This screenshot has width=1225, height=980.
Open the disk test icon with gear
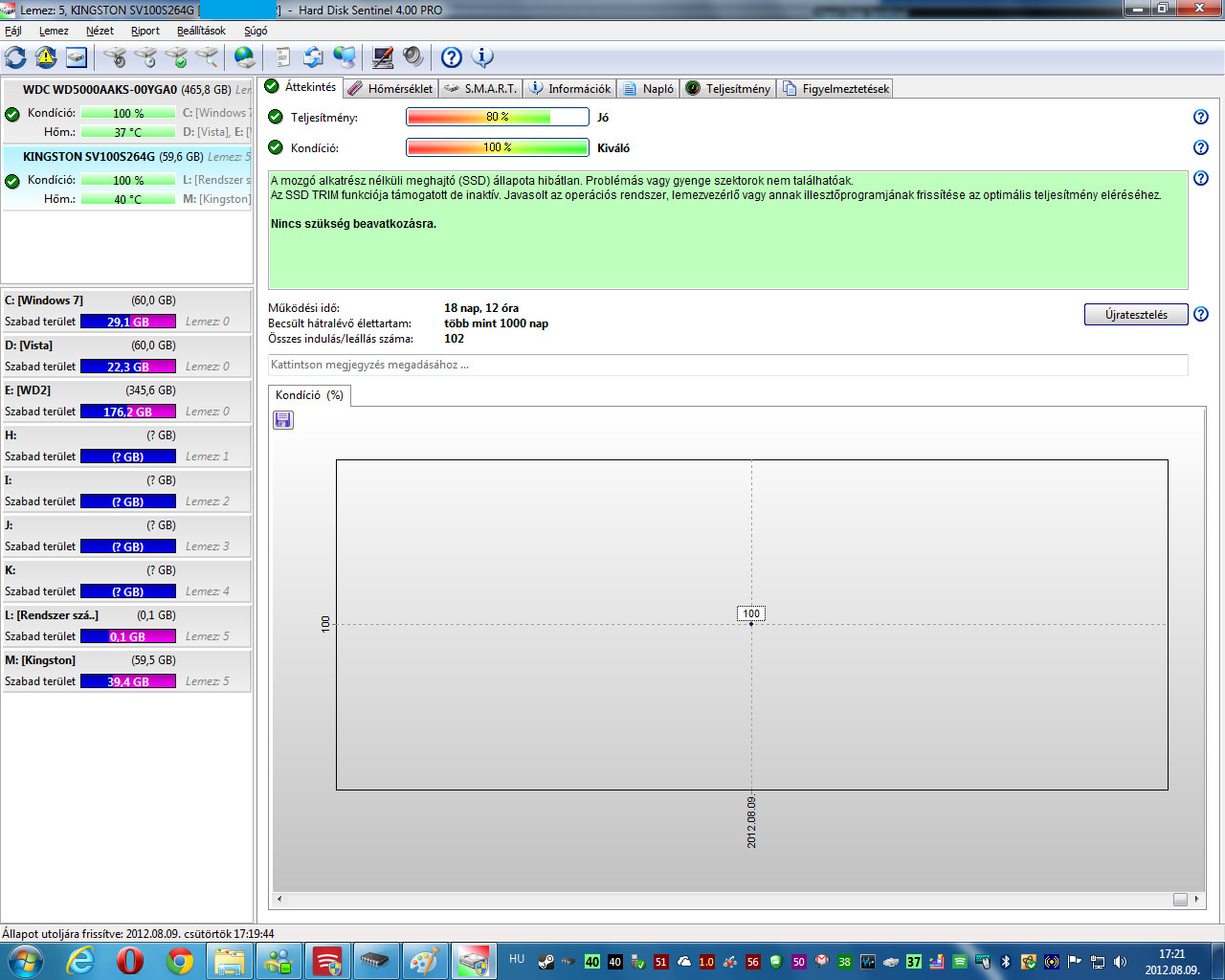pos(115,57)
